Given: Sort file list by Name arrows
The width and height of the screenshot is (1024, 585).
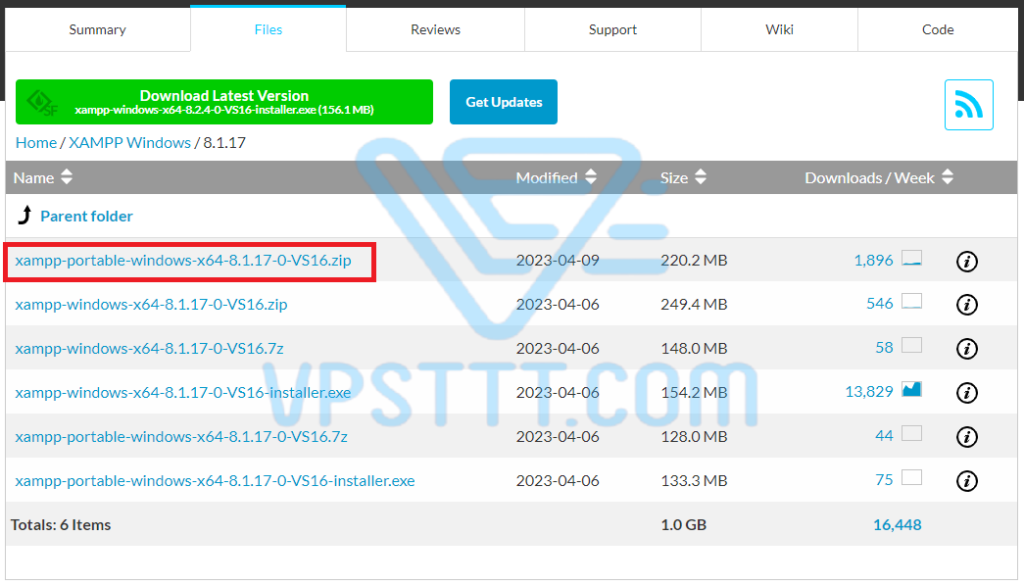Looking at the screenshot, I should [x=67, y=177].
